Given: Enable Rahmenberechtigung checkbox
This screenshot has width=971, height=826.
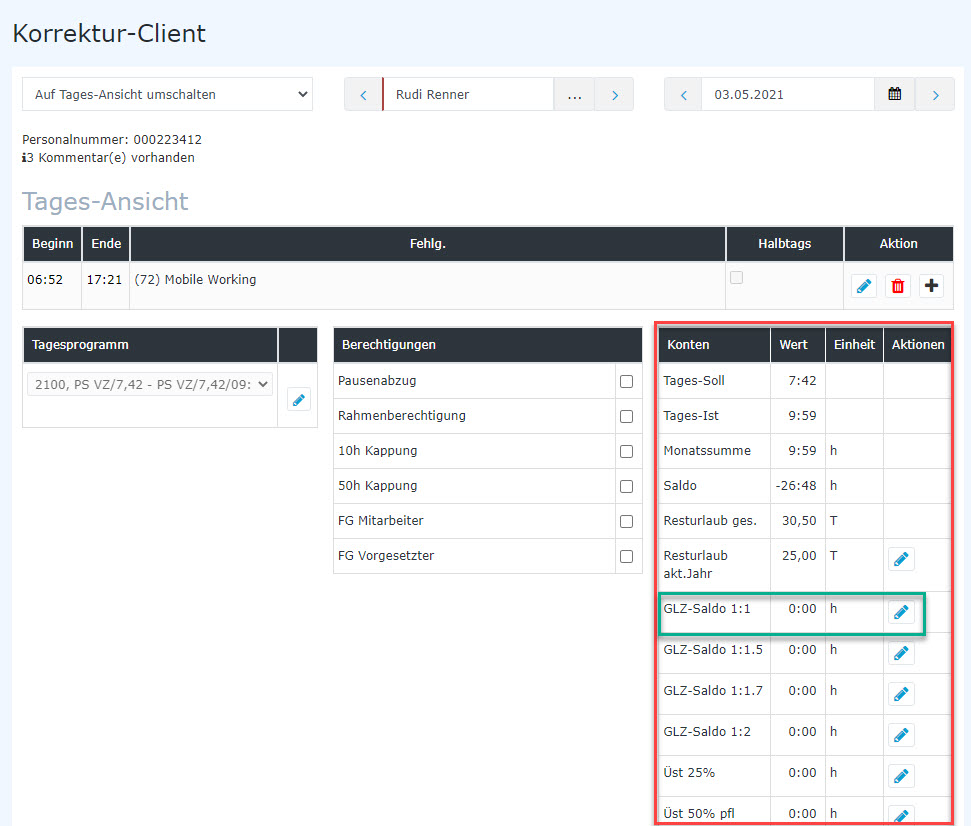Looking at the screenshot, I should [x=627, y=417].
